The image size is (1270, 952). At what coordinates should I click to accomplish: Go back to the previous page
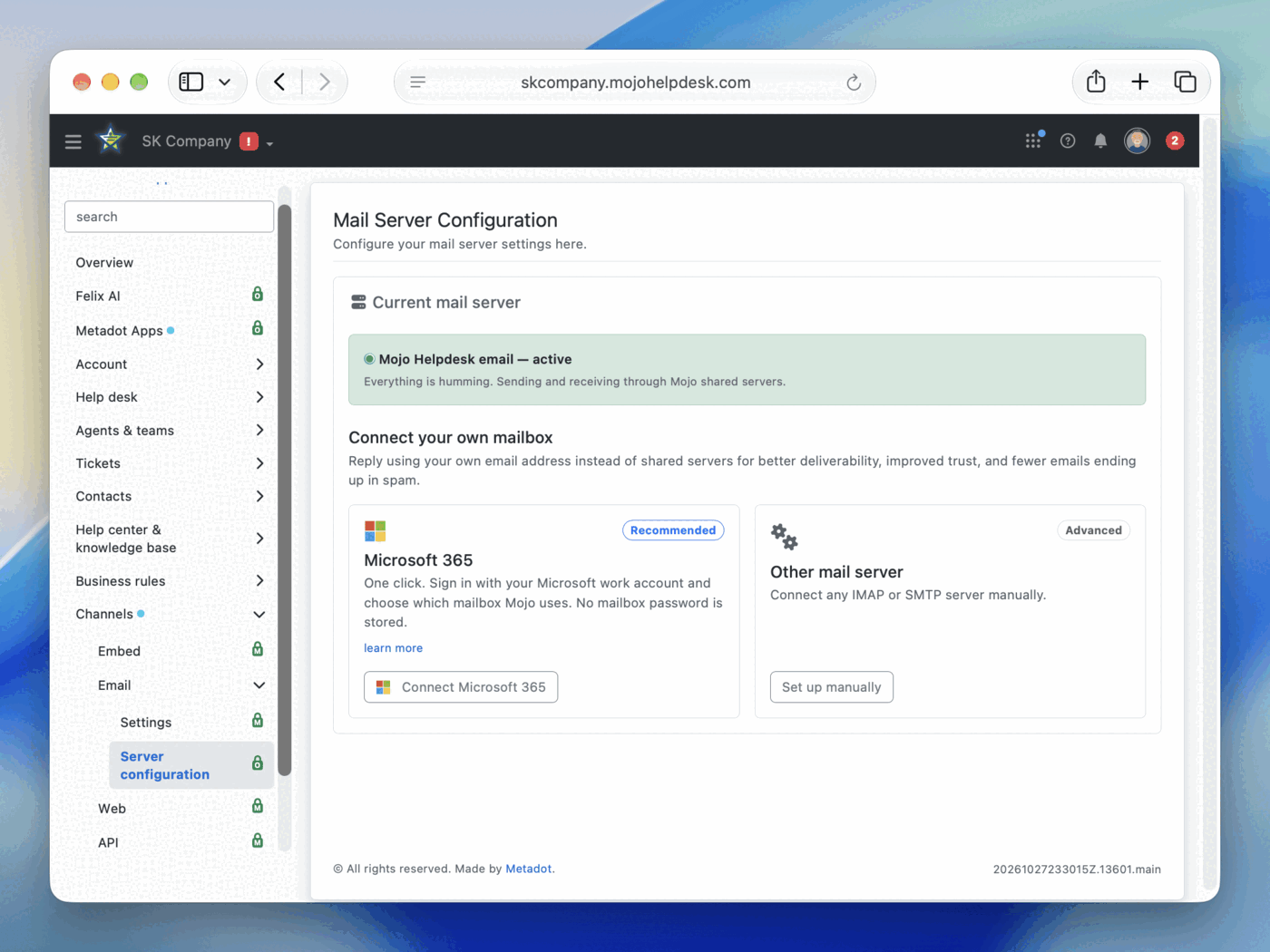279,82
